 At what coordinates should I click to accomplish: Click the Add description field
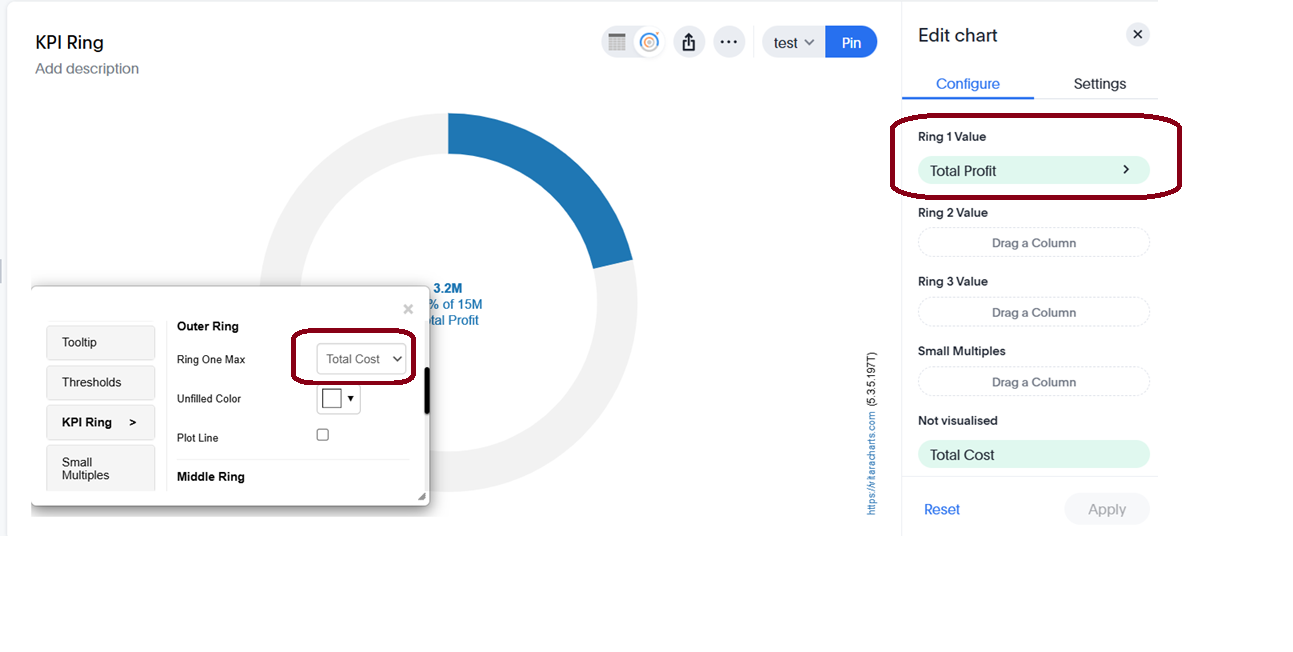click(x=87, y=68)
